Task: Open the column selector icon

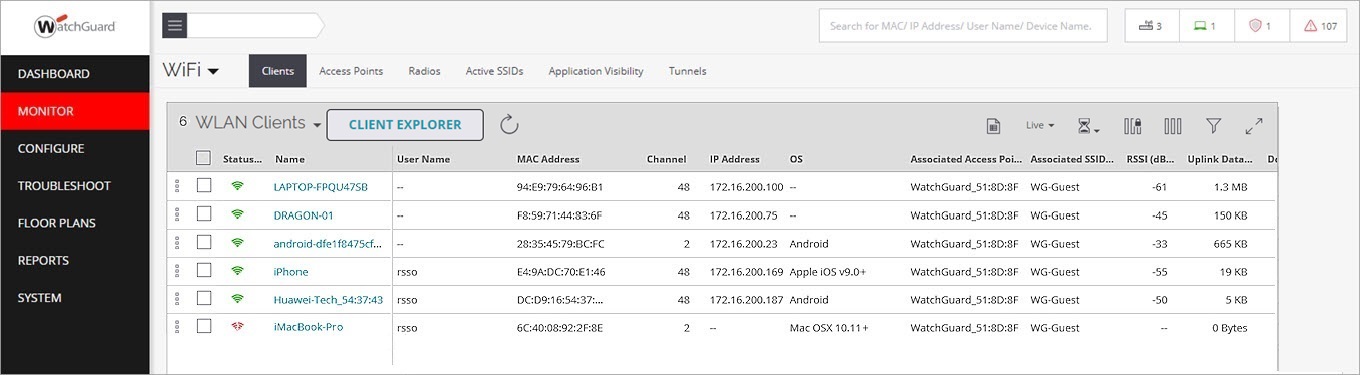Action: (x=1173, y=126)
